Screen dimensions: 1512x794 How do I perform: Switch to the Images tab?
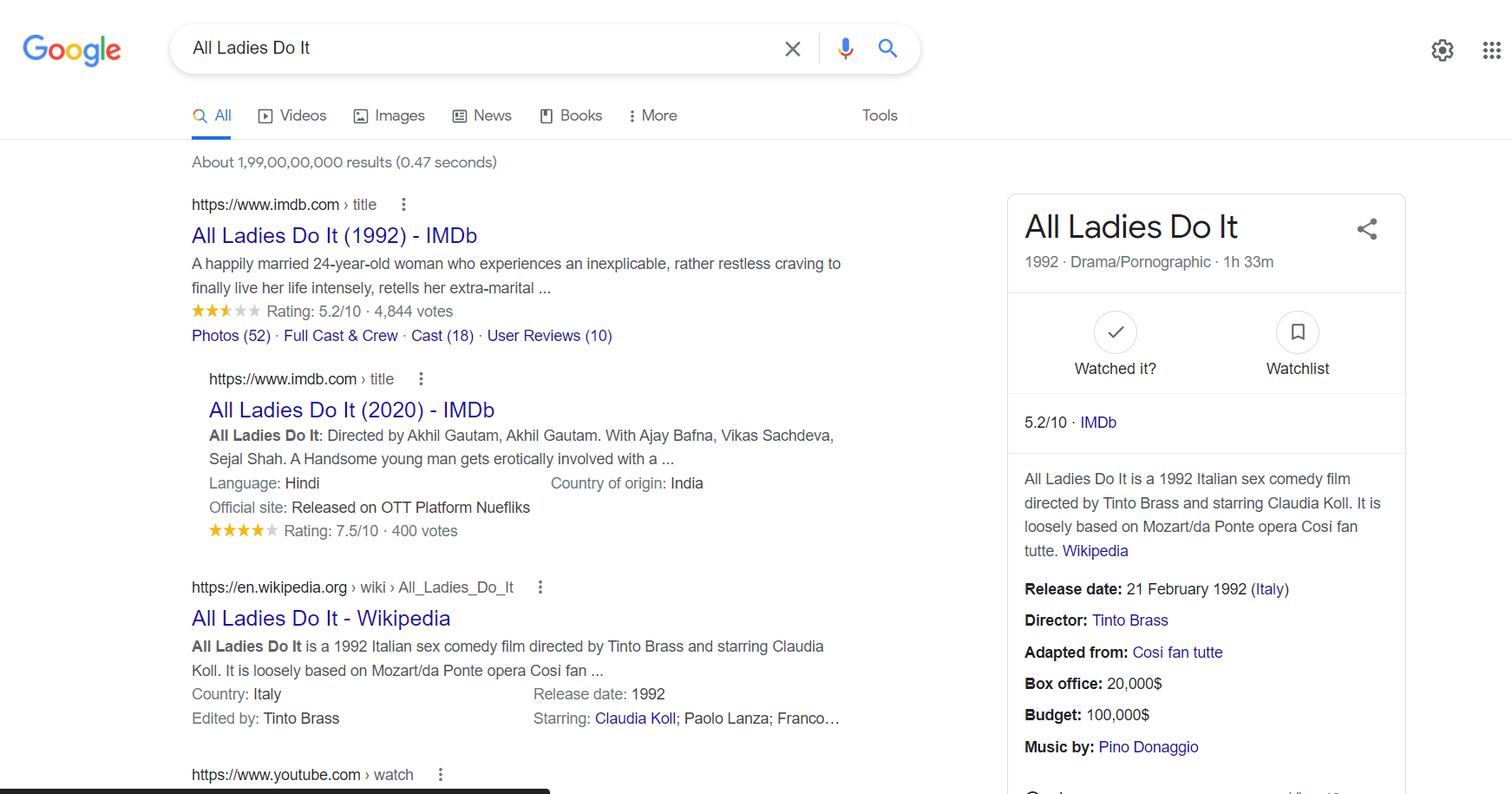pyautogui.click(x=389, y=115)
